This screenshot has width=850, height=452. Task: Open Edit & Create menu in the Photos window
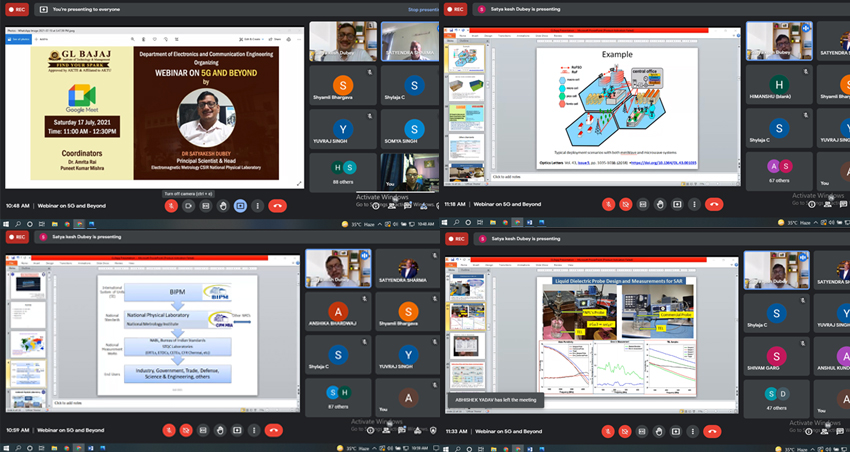(x=254, y=39)
